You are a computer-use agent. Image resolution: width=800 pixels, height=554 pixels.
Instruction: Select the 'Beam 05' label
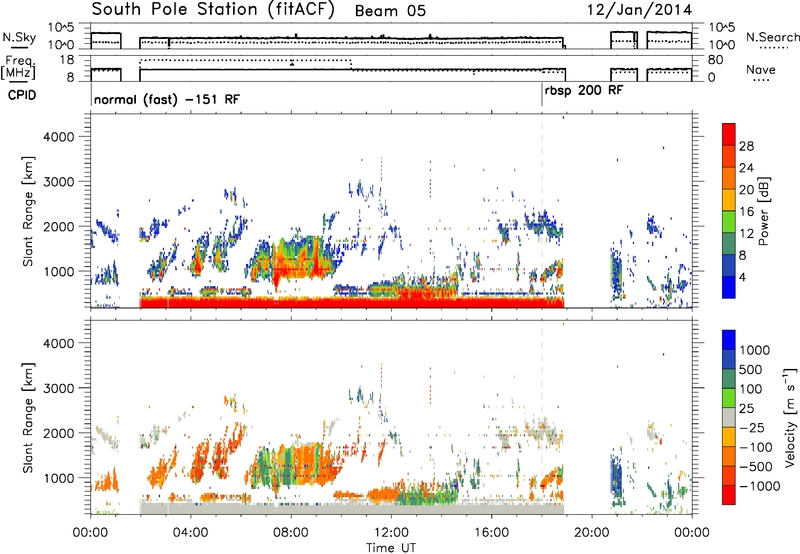pos(390,11)
